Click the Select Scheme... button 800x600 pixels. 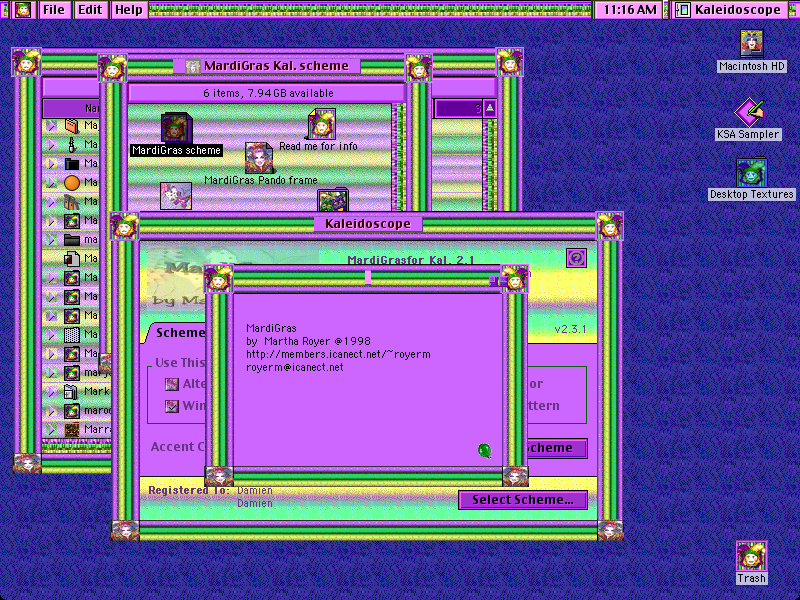pyautogui.click(x=523, y=500)
